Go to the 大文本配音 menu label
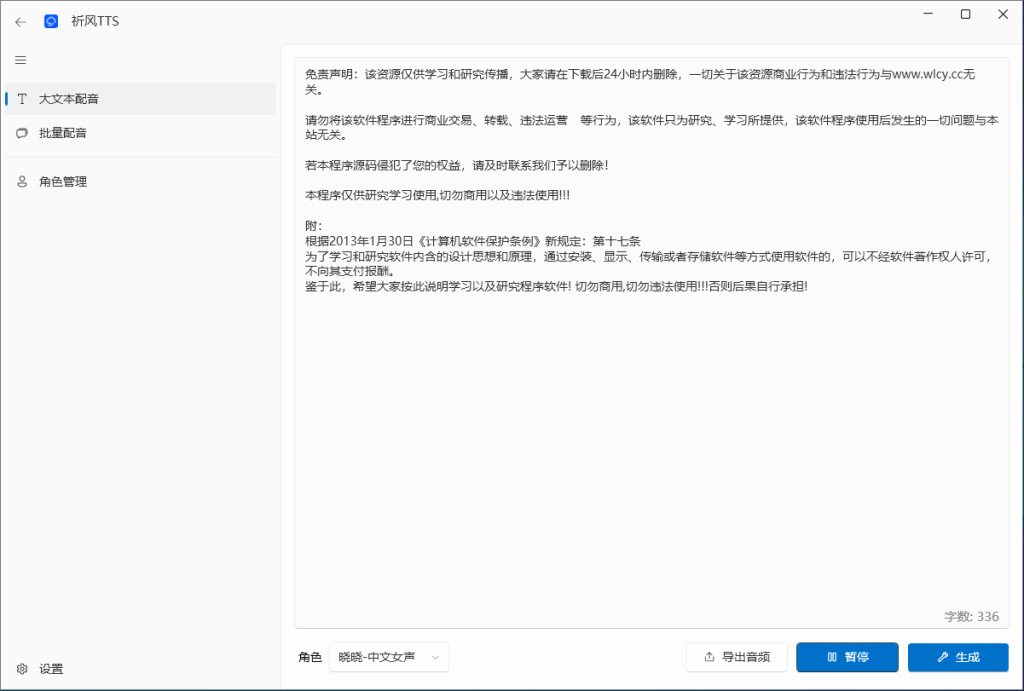The height and width of the screenshot is (691, 1024). [69, 99]
